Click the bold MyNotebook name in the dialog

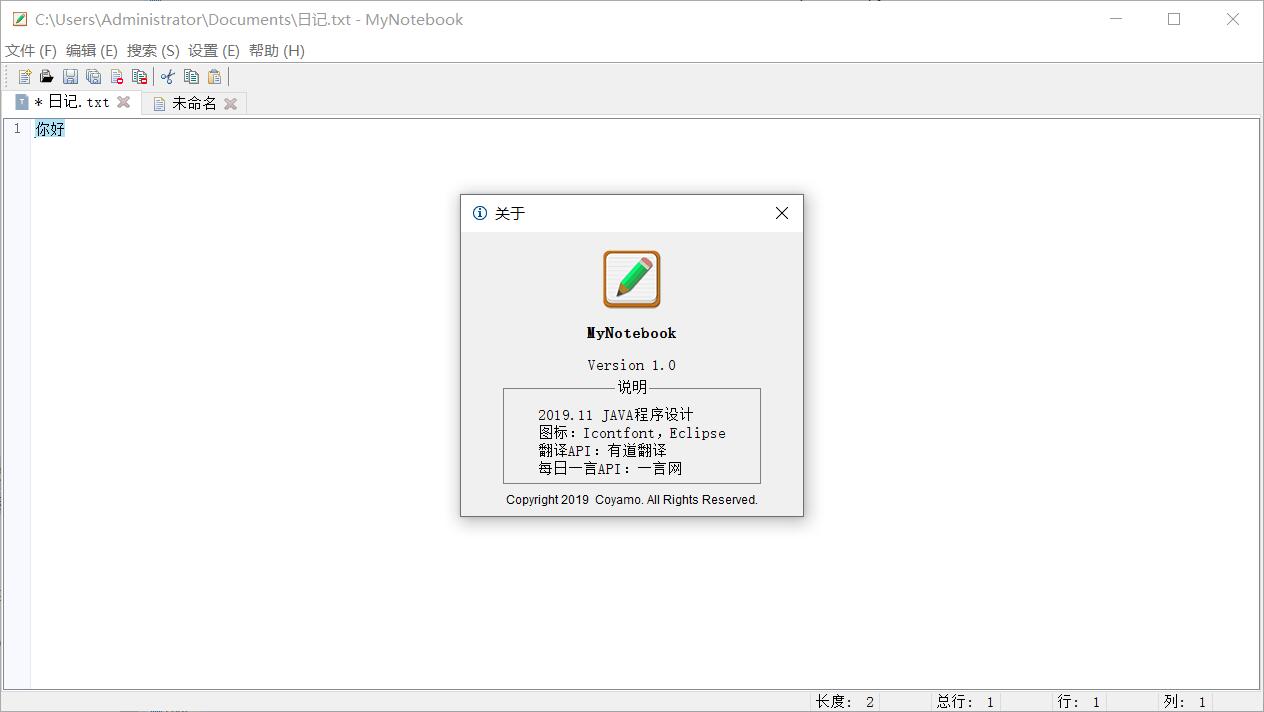pos(632,333)
